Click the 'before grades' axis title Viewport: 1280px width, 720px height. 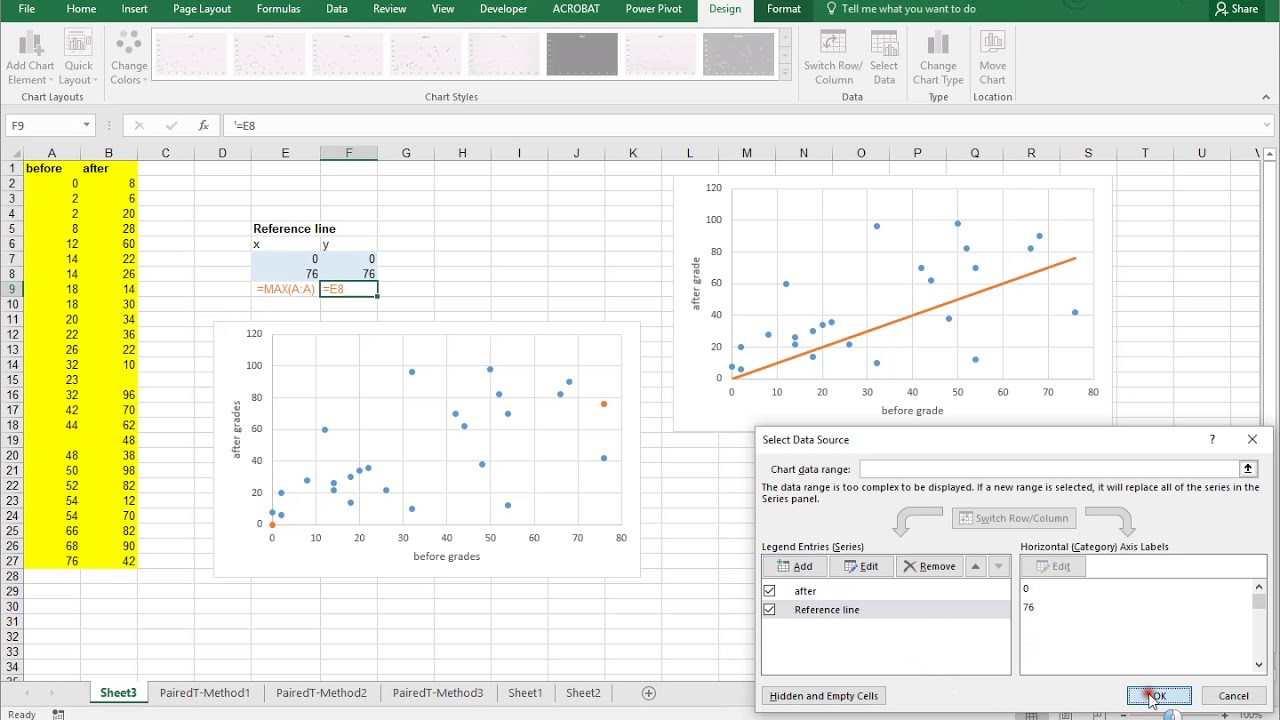447,556
